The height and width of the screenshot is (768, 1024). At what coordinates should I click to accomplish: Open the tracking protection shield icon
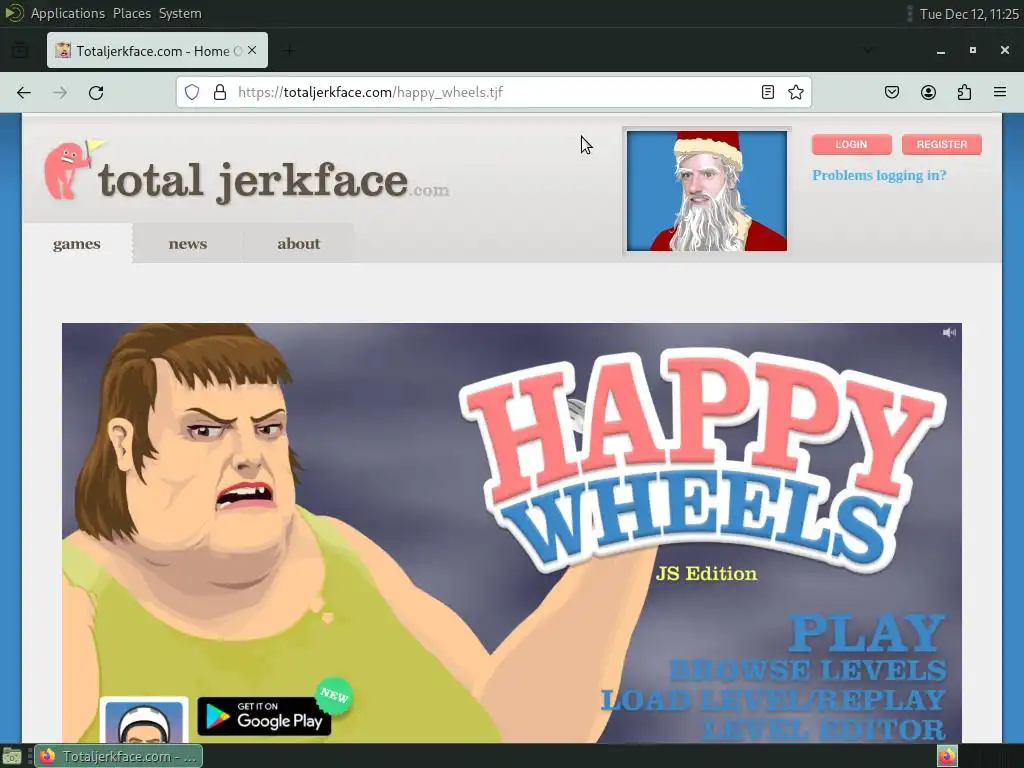click(x=191, y=92)
